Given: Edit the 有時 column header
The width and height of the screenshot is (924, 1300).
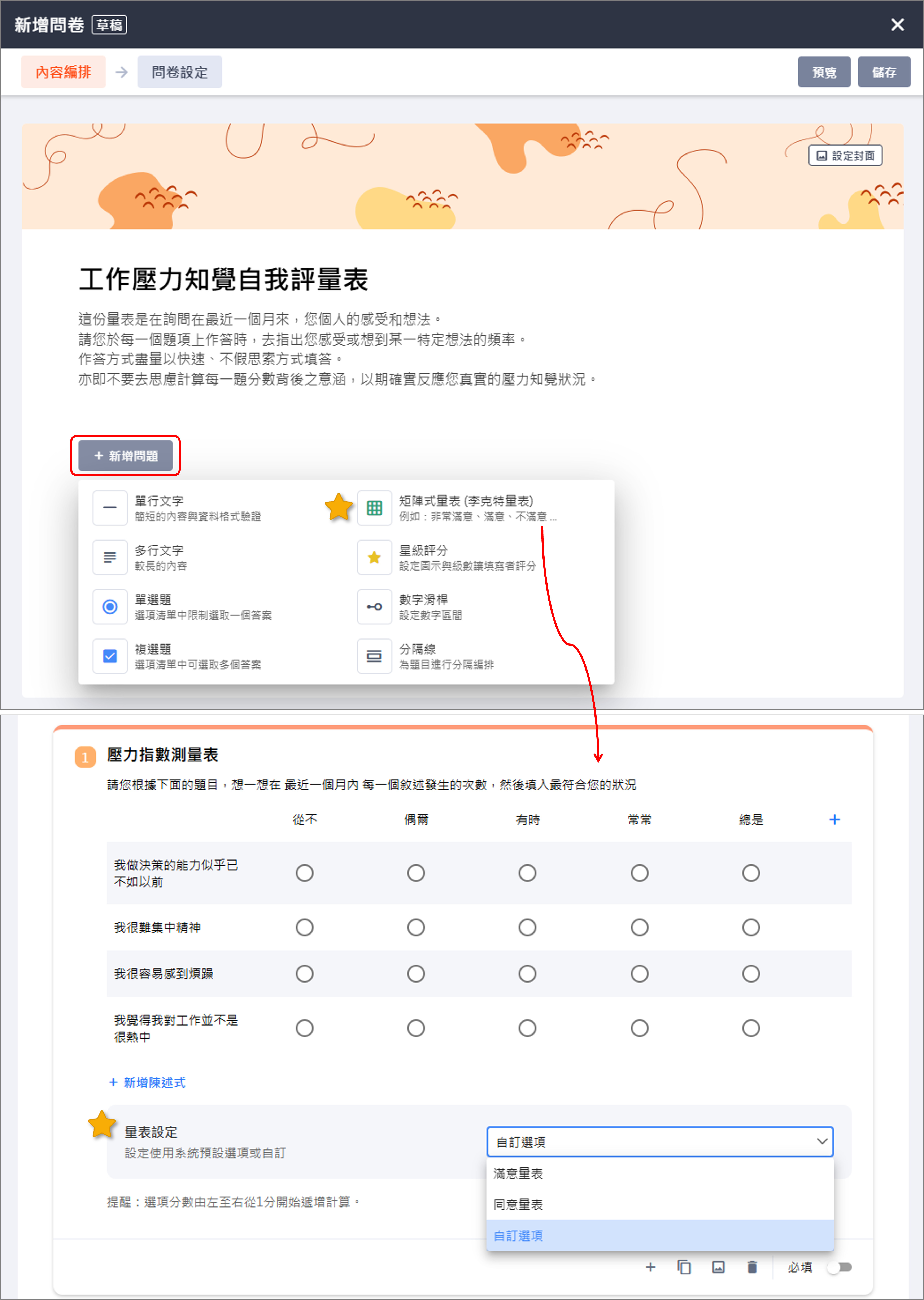Looking at the screenshot, I should point(528,820).
